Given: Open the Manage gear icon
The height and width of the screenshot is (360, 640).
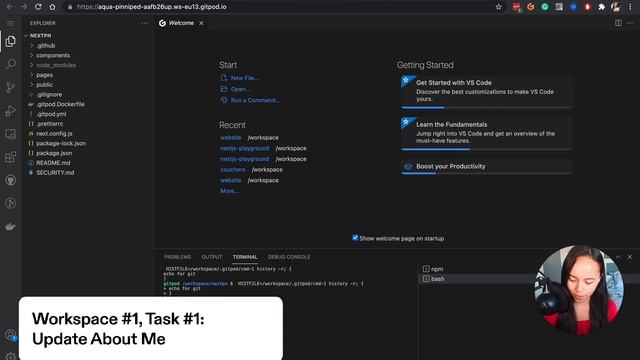Looking at the screenshot, I should 11,356.
